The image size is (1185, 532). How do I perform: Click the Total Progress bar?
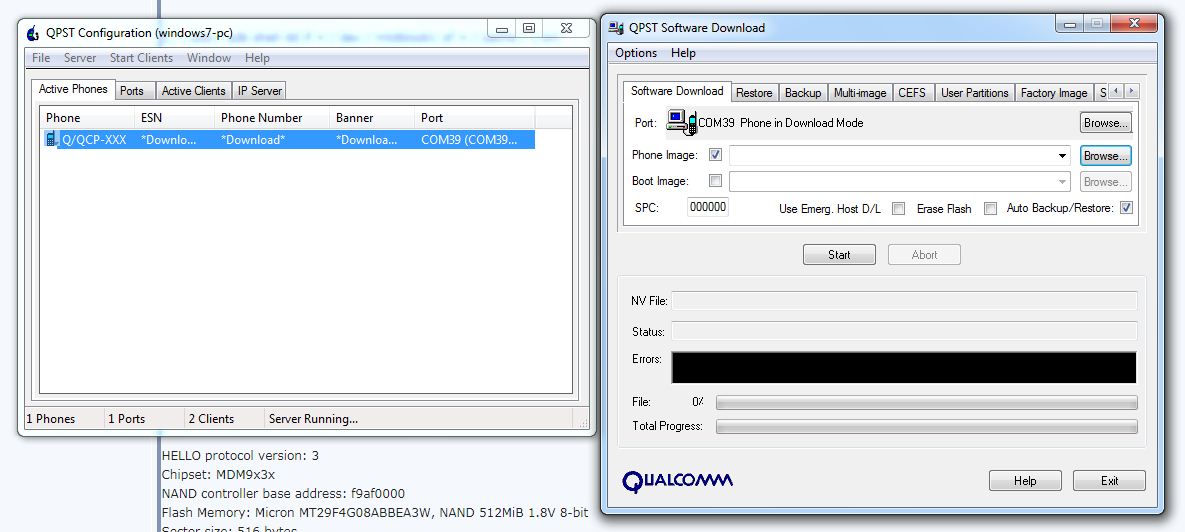tap(927, 427)
